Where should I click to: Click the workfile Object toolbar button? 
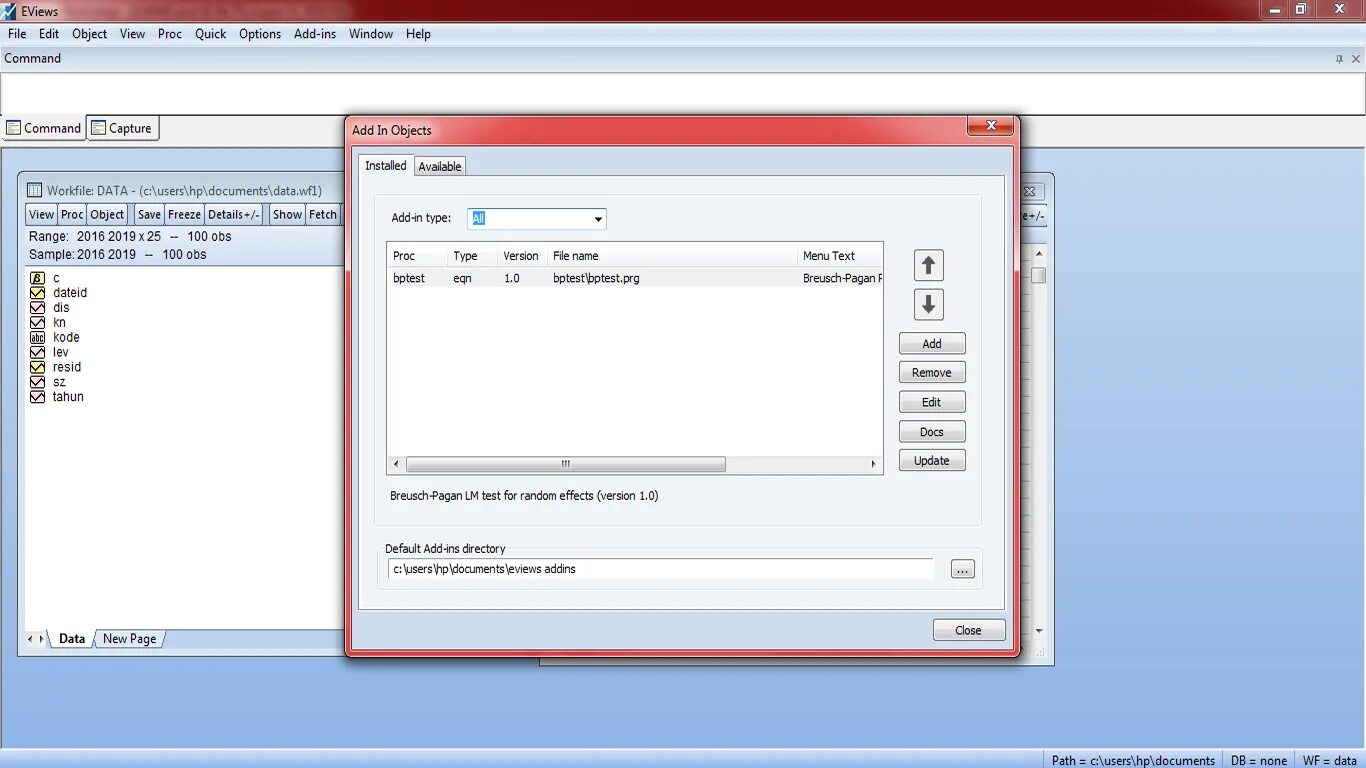(107, 214)
